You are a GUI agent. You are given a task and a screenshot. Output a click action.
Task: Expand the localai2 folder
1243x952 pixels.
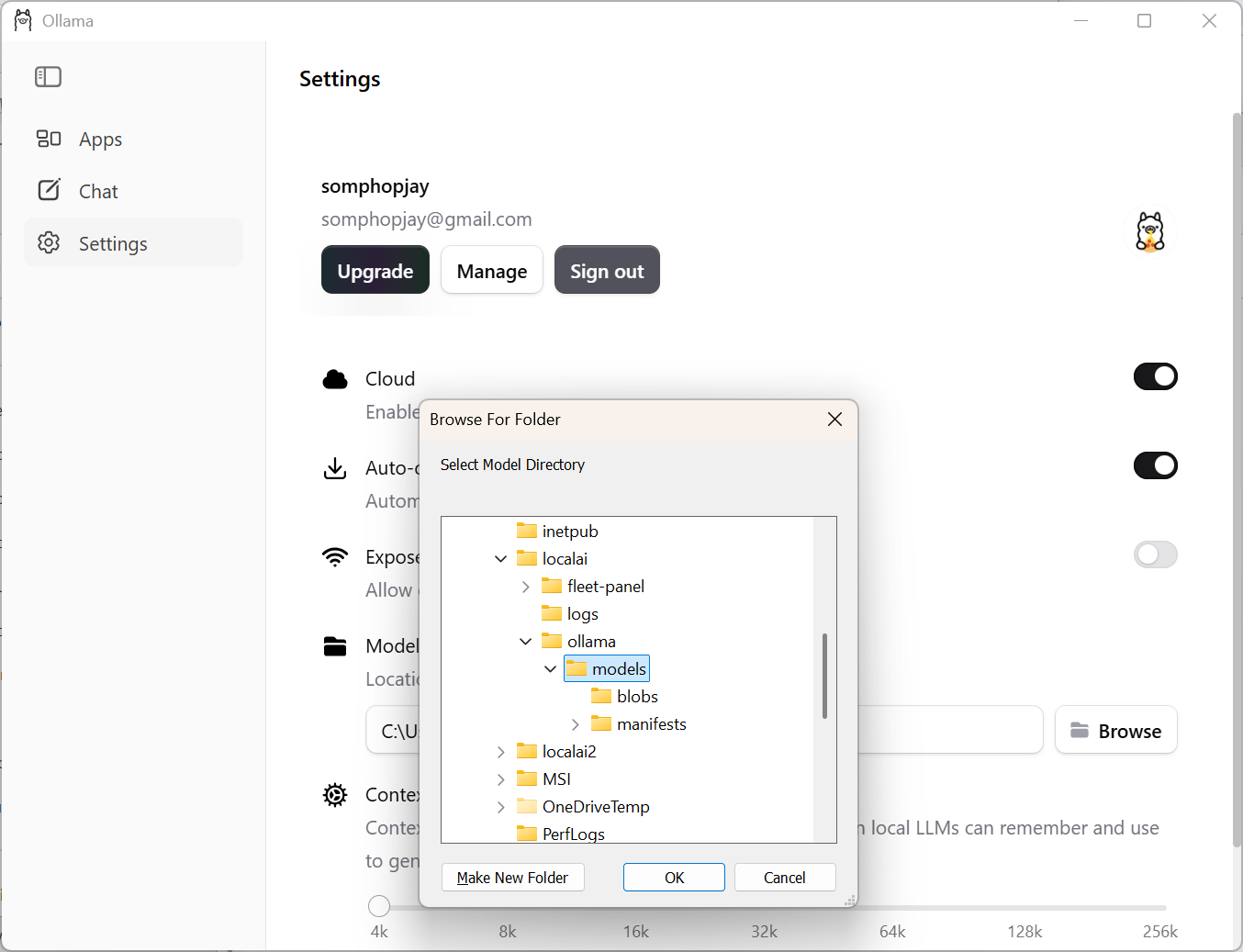500,751
